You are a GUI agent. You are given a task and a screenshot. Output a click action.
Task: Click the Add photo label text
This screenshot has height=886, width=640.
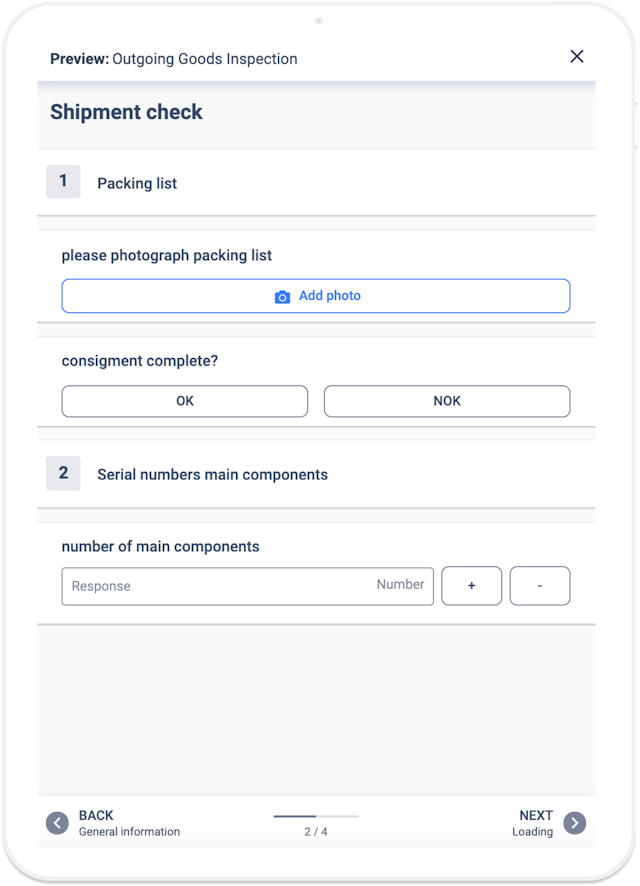[330, 296]
